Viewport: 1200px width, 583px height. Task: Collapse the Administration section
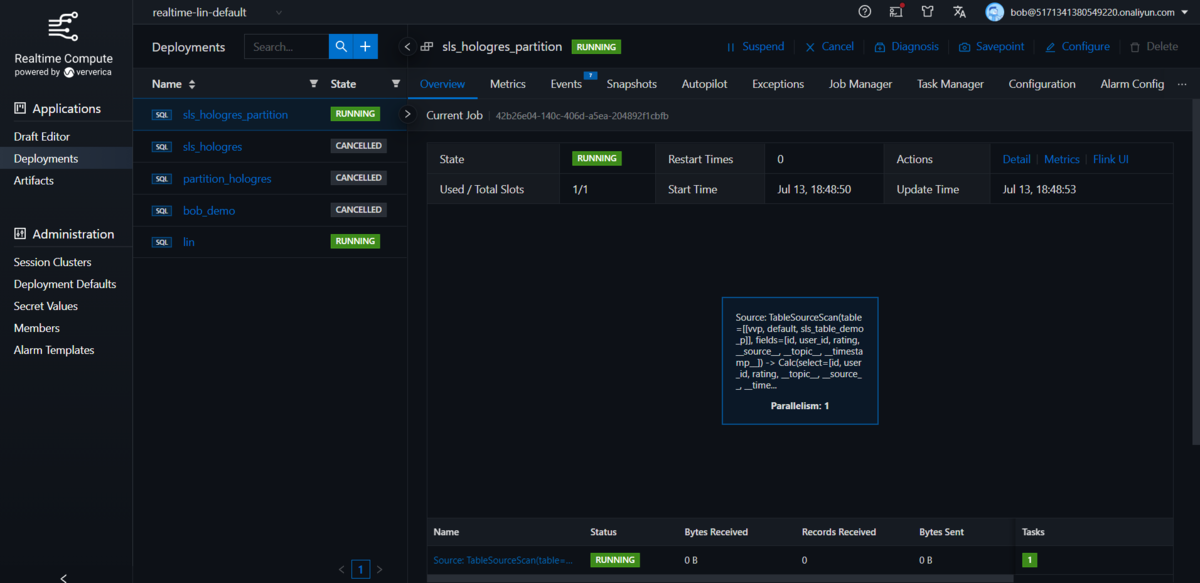click(64, 234)
